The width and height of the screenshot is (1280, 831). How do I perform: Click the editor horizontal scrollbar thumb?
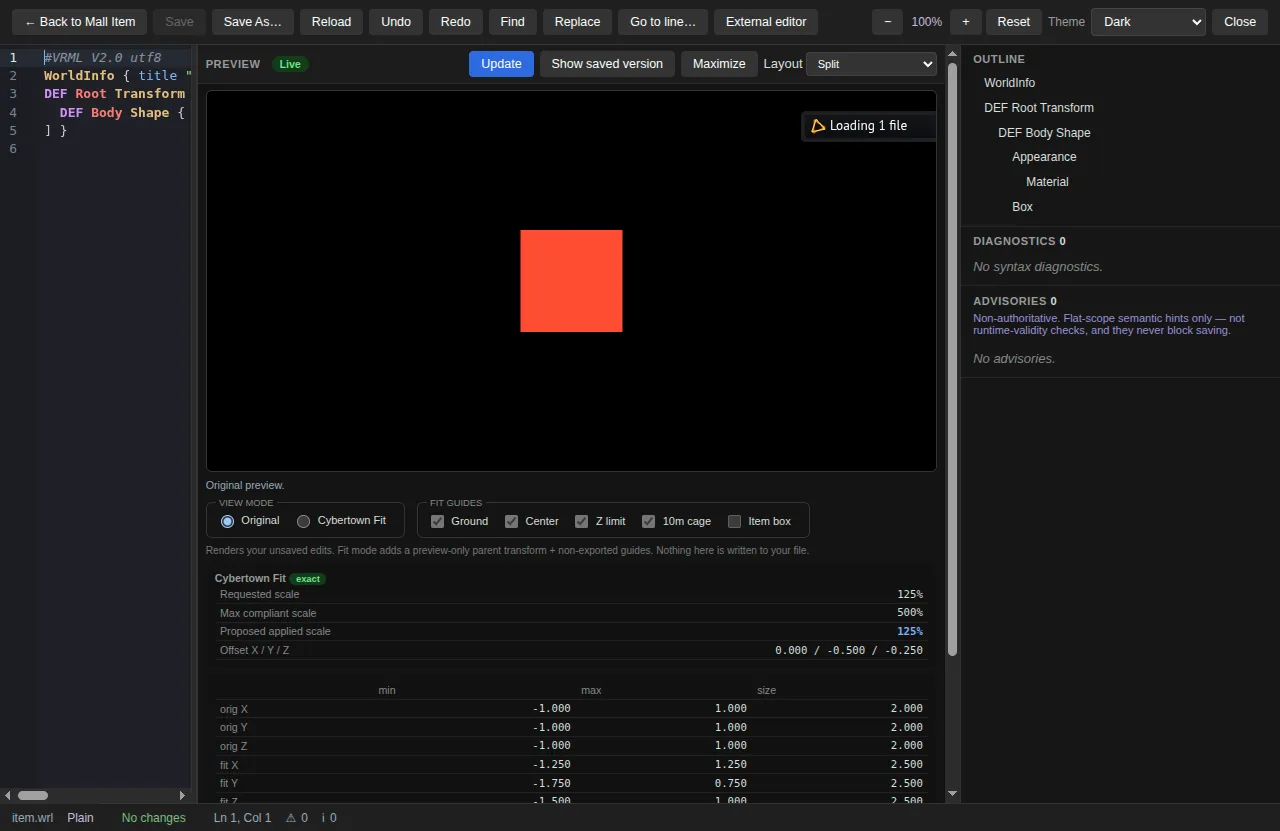(x=33, y=796)
